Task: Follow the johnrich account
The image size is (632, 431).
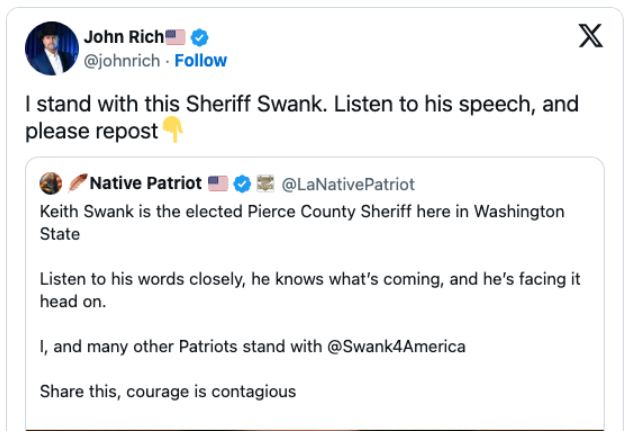Action: point(201,61)
